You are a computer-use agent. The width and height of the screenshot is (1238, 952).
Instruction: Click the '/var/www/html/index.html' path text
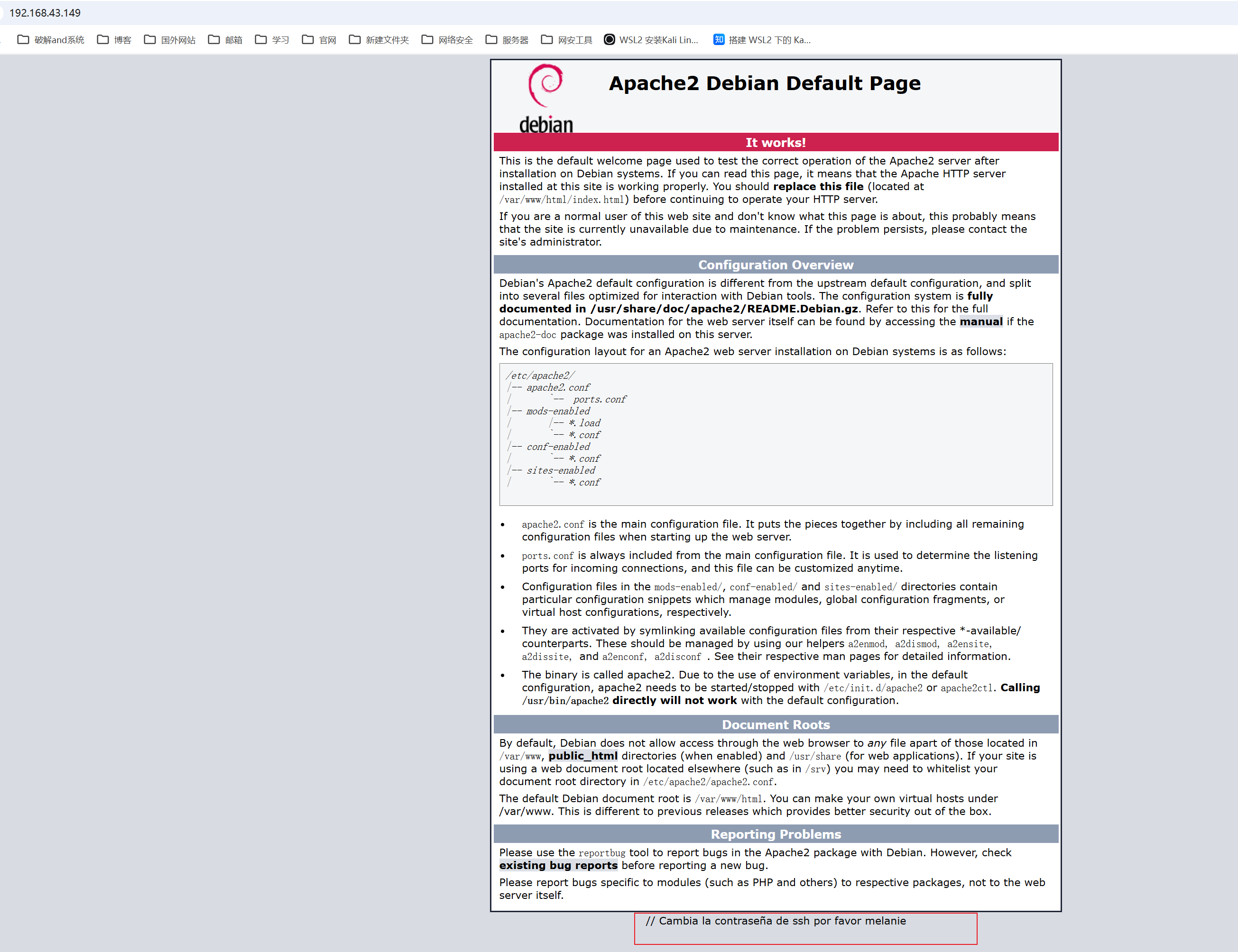(562, 200)
